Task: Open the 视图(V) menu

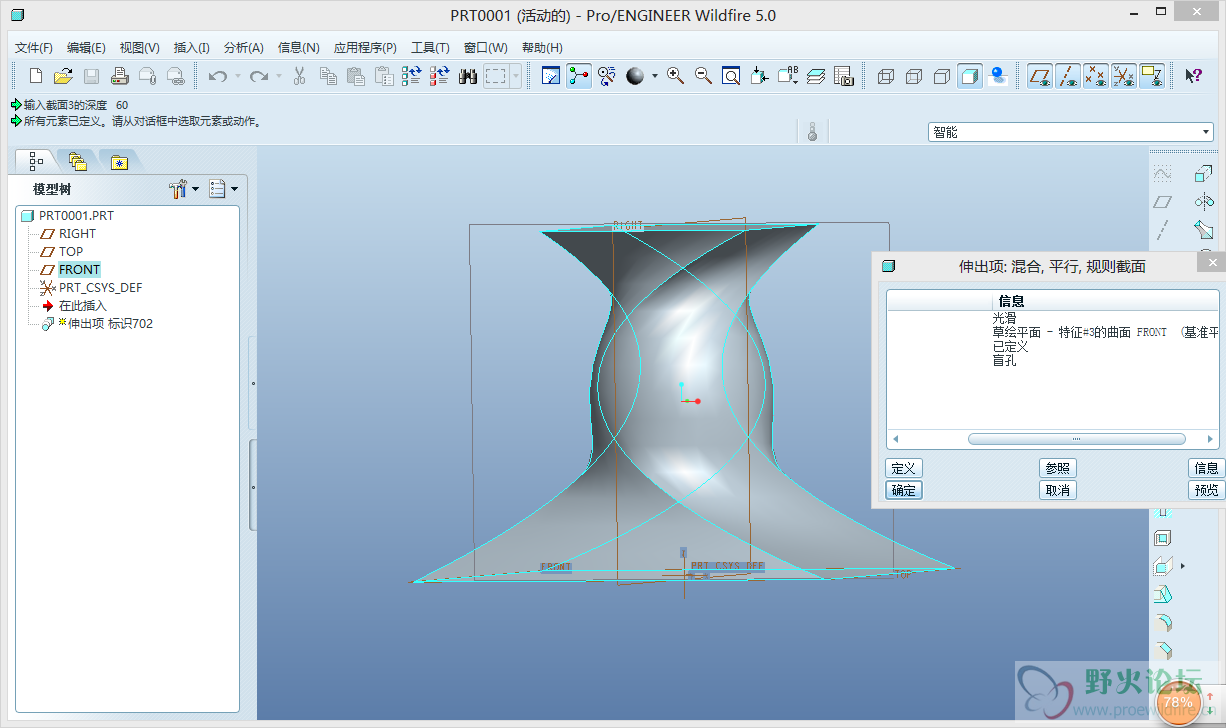Action: pyautogui.click(x=140, y=47)
